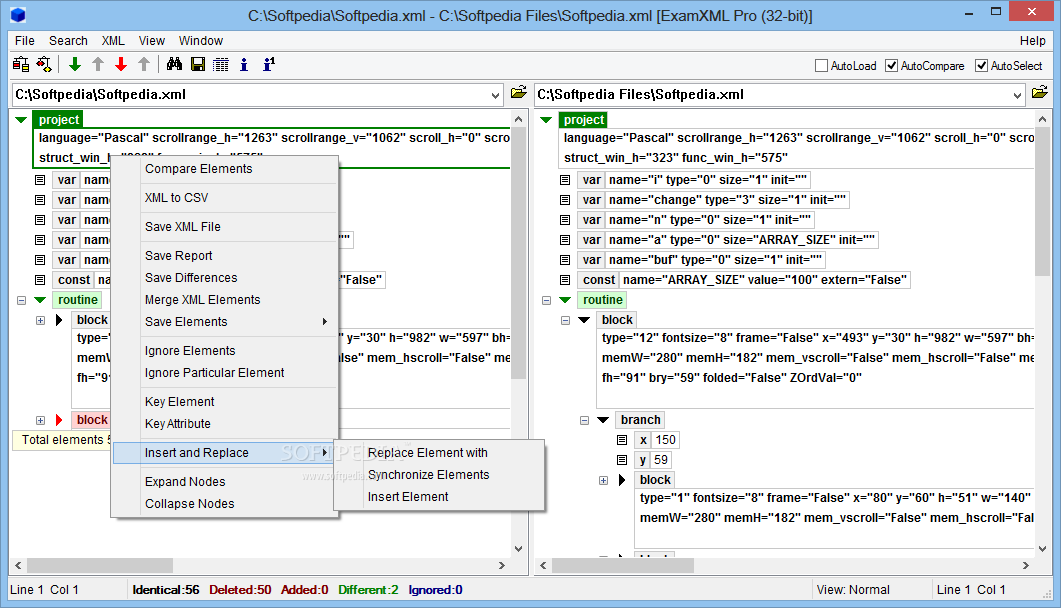Click the floppy disk save icon
The width and height of the screenshot is (1061, 608).
click(198, 64)
